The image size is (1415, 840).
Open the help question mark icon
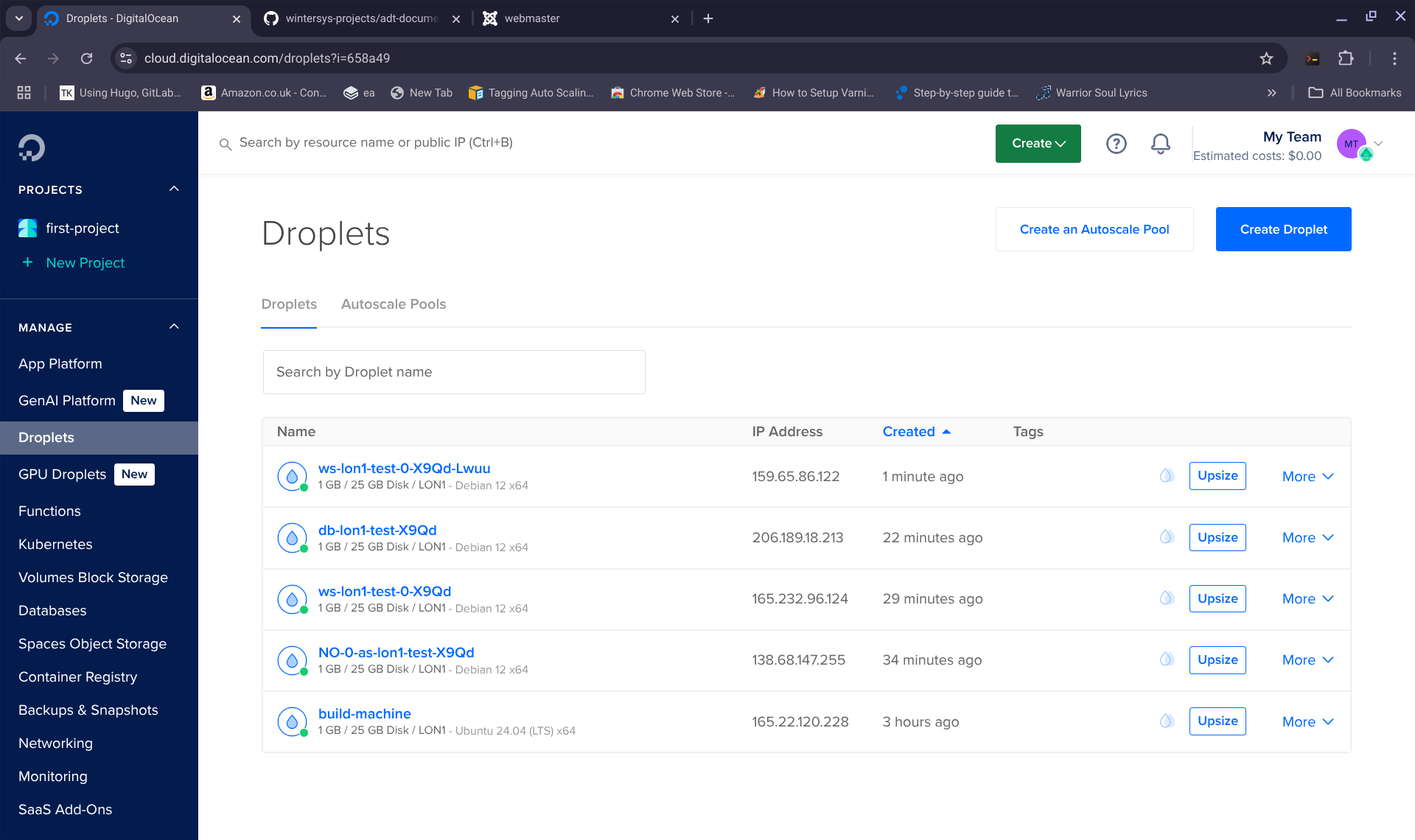pos(1116,144)
